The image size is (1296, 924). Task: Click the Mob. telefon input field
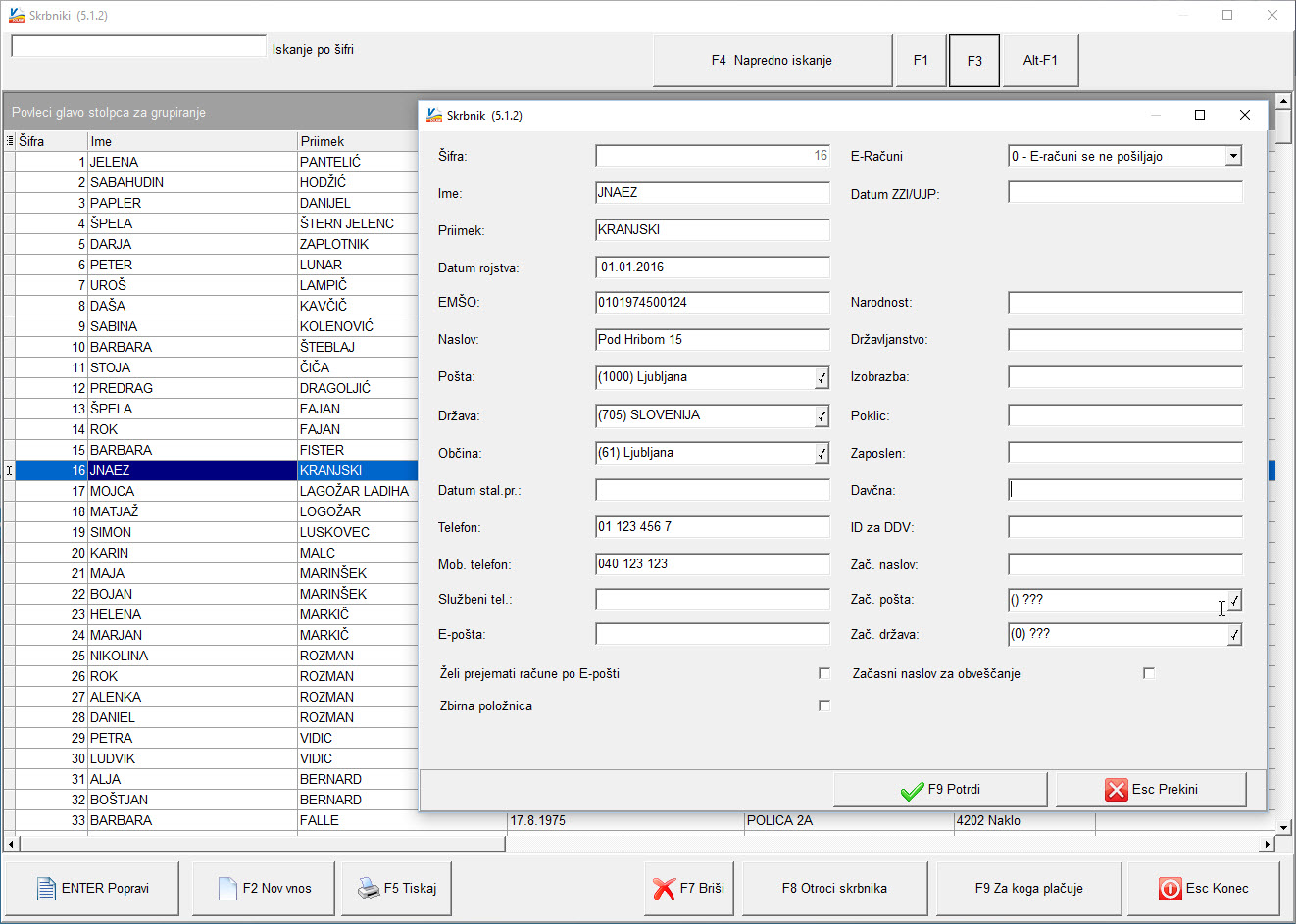[713, 564]
